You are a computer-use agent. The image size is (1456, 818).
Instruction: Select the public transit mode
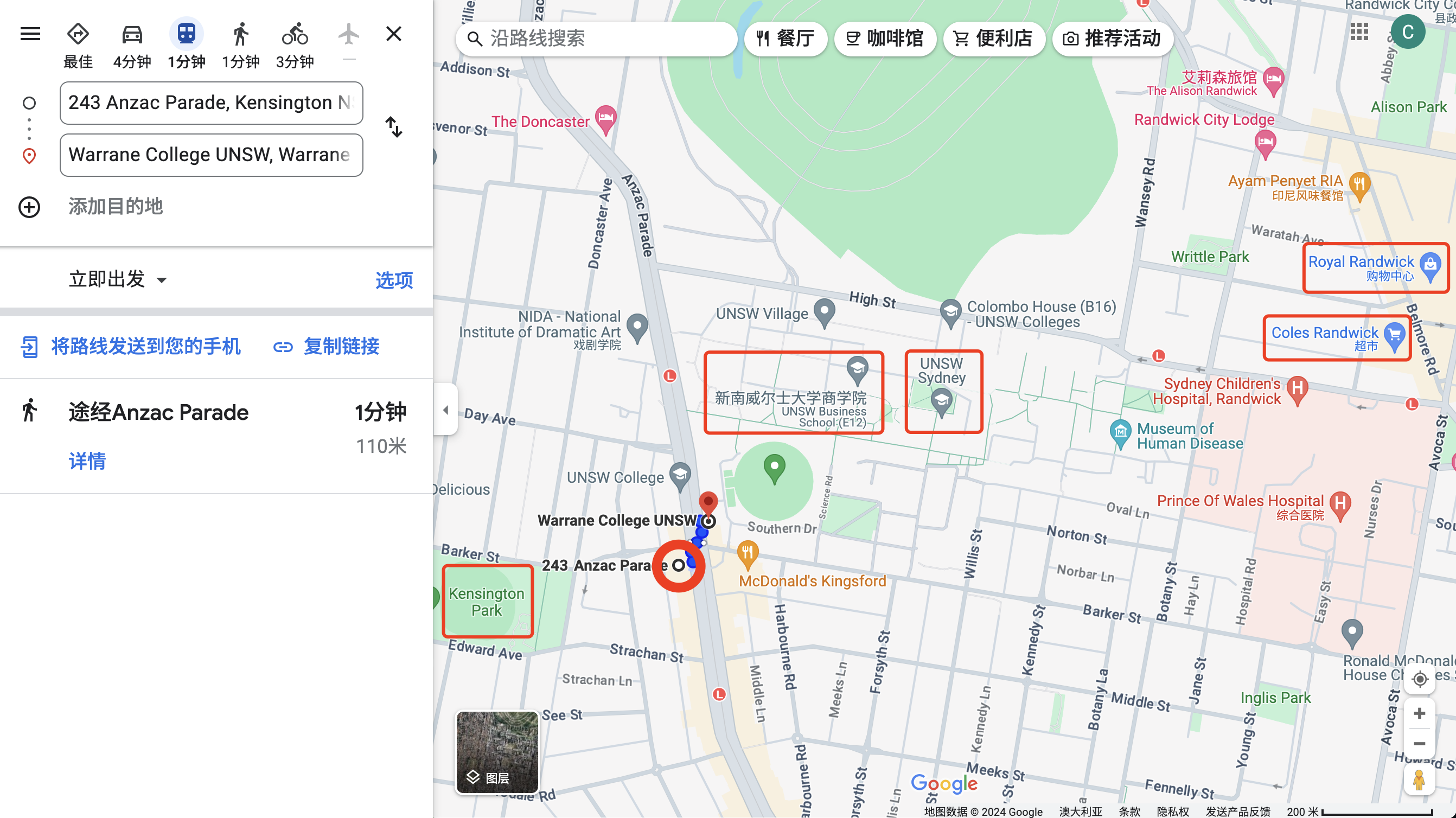point(186,35)
